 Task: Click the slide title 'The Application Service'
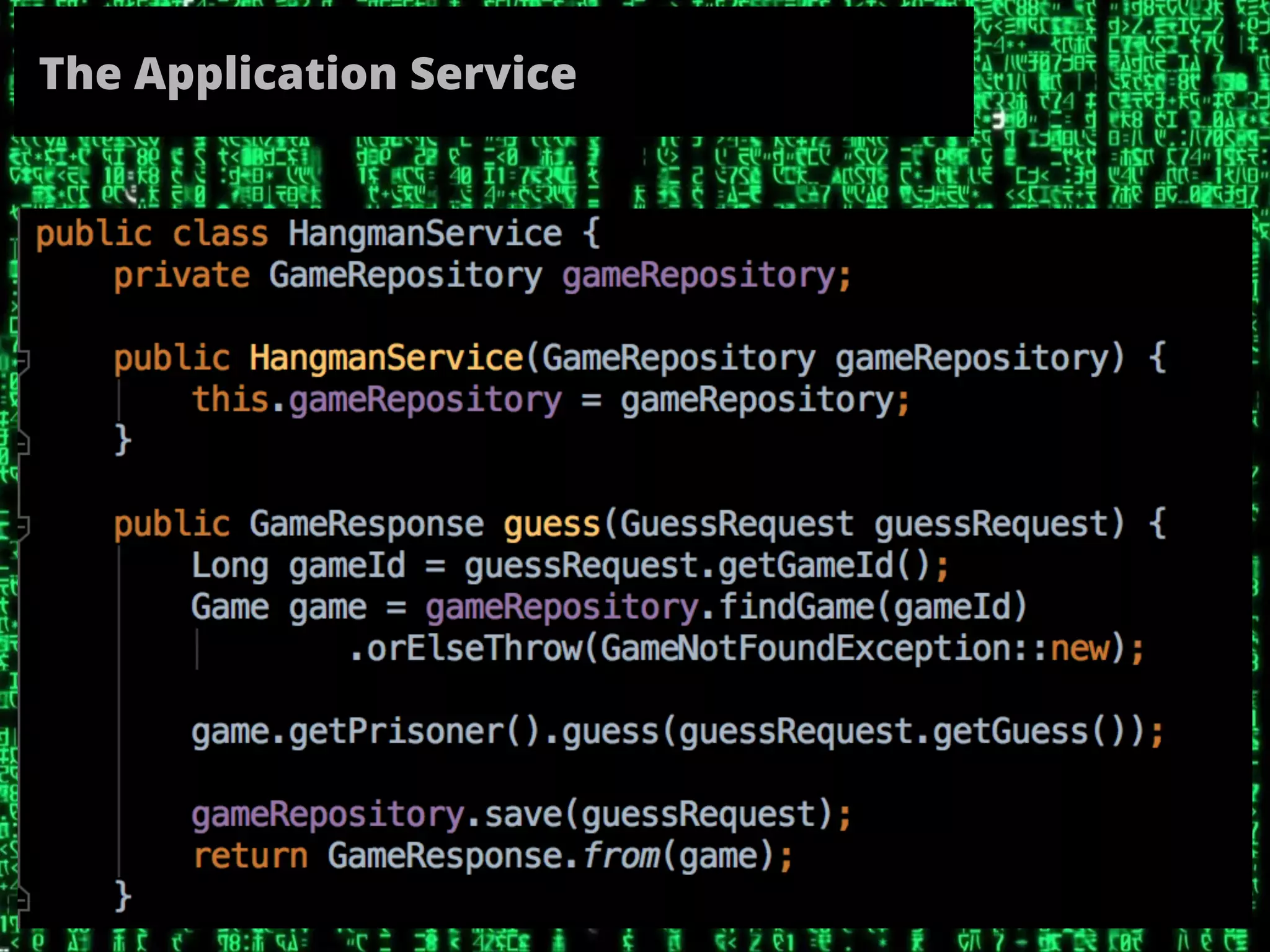[308, 73]
